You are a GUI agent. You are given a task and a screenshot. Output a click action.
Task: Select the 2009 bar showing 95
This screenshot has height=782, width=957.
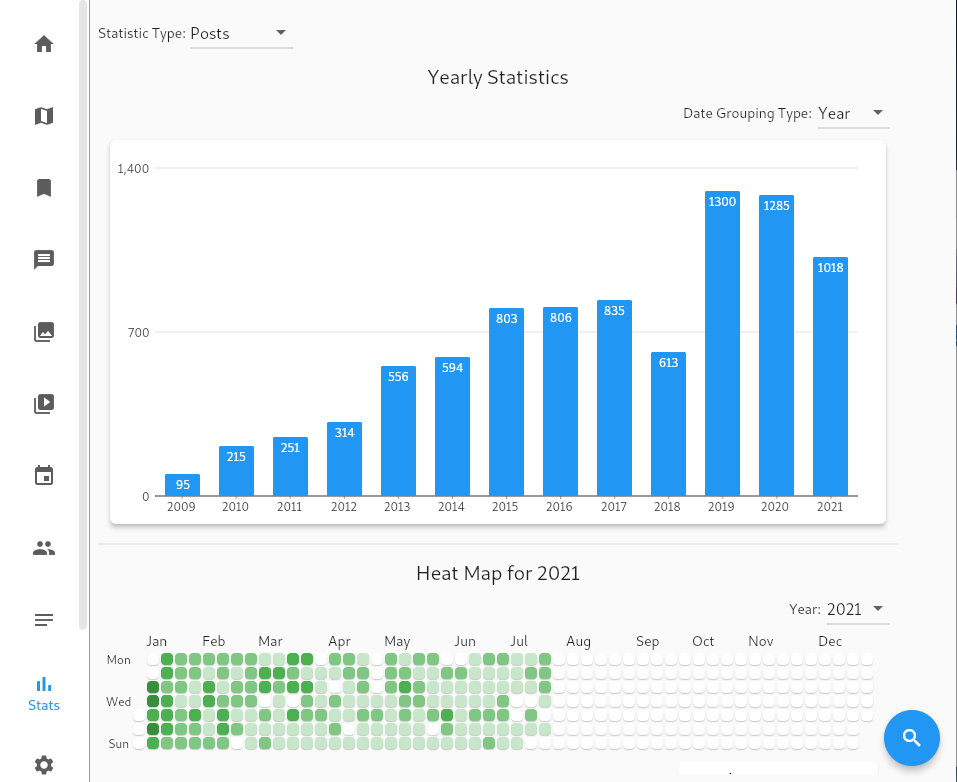coord(182,486)
